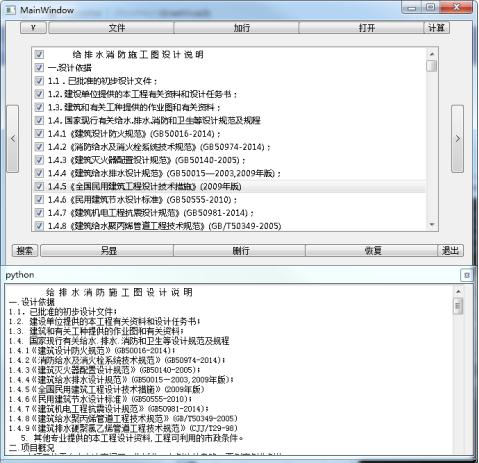The image size is (479, 463).
Task: Toggle checkbox for row 1.4 国家现行有关给水
Action: point(39,120)
